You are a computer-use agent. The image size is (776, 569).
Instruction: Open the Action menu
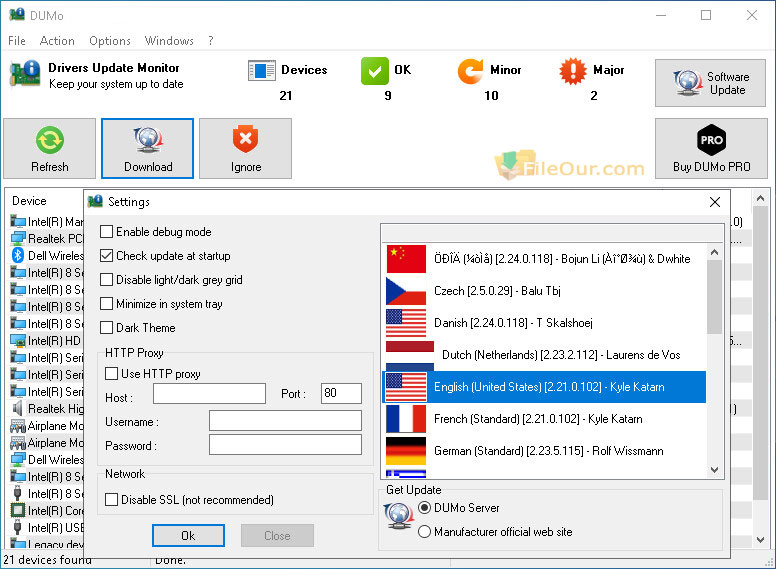tap(57, 41)
